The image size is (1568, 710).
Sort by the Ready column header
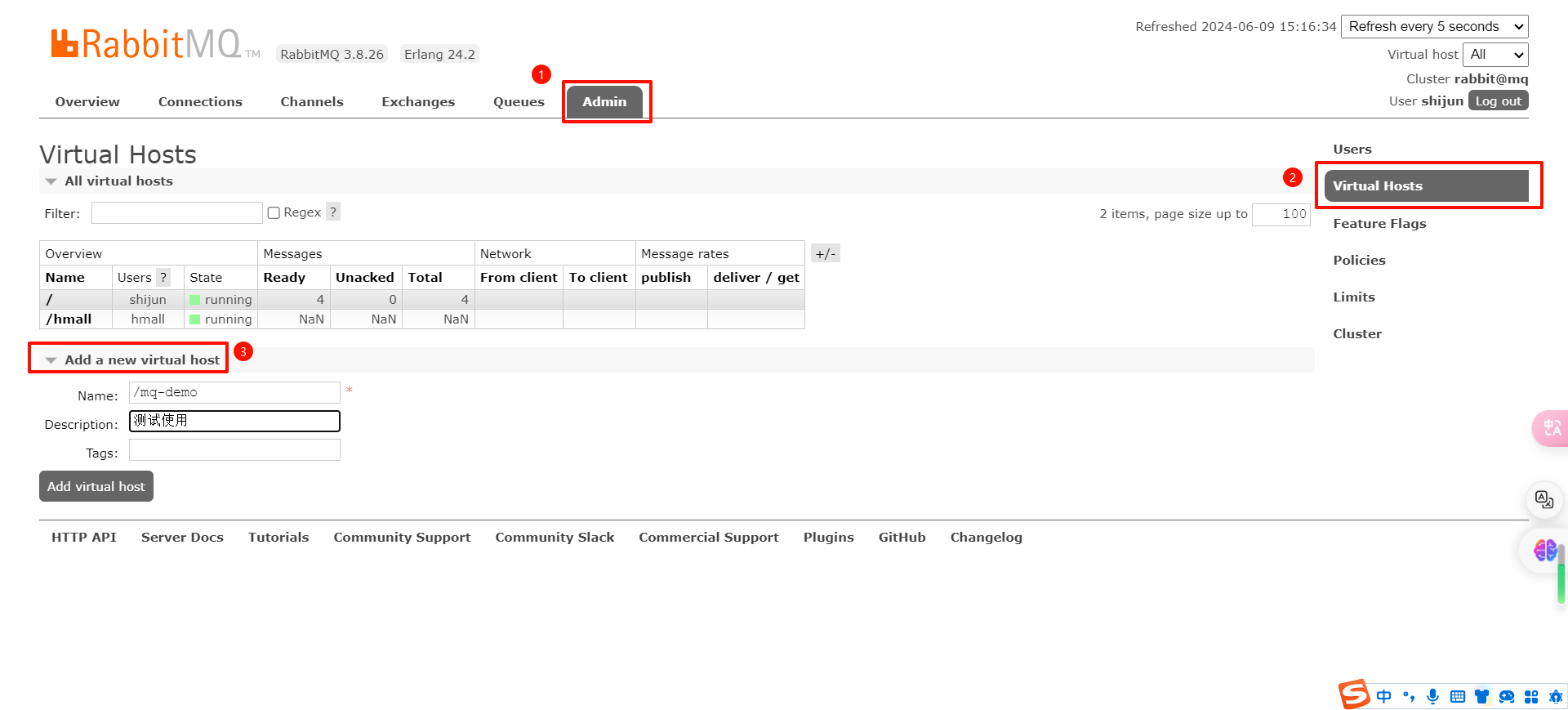(284, 277)
